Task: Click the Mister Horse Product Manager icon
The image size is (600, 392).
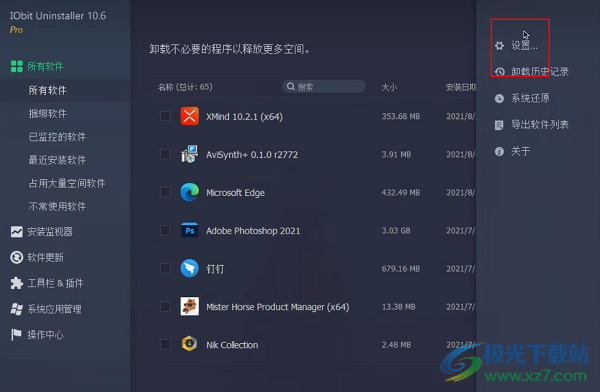Action: (x=189, y=306)
